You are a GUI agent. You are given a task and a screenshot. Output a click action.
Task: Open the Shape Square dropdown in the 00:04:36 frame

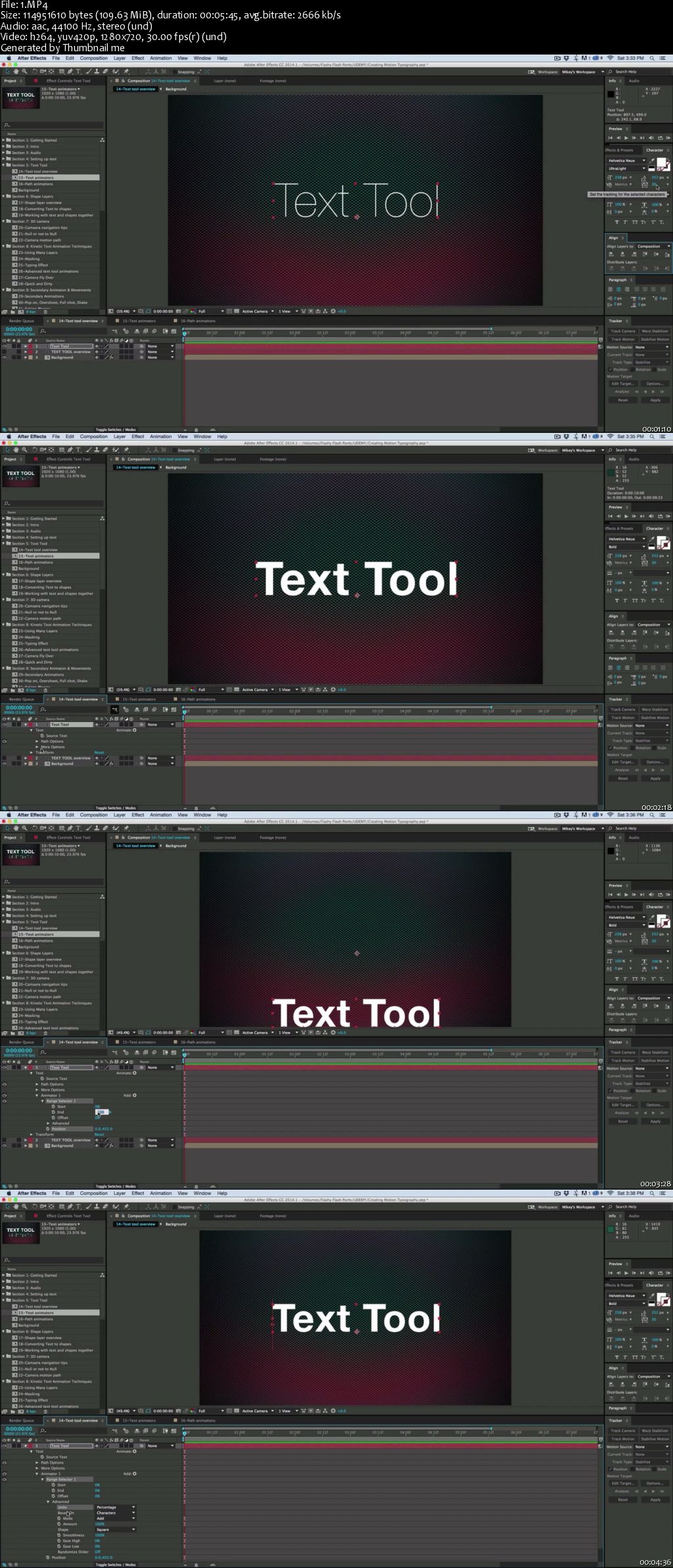click(x=115, y=1529)
